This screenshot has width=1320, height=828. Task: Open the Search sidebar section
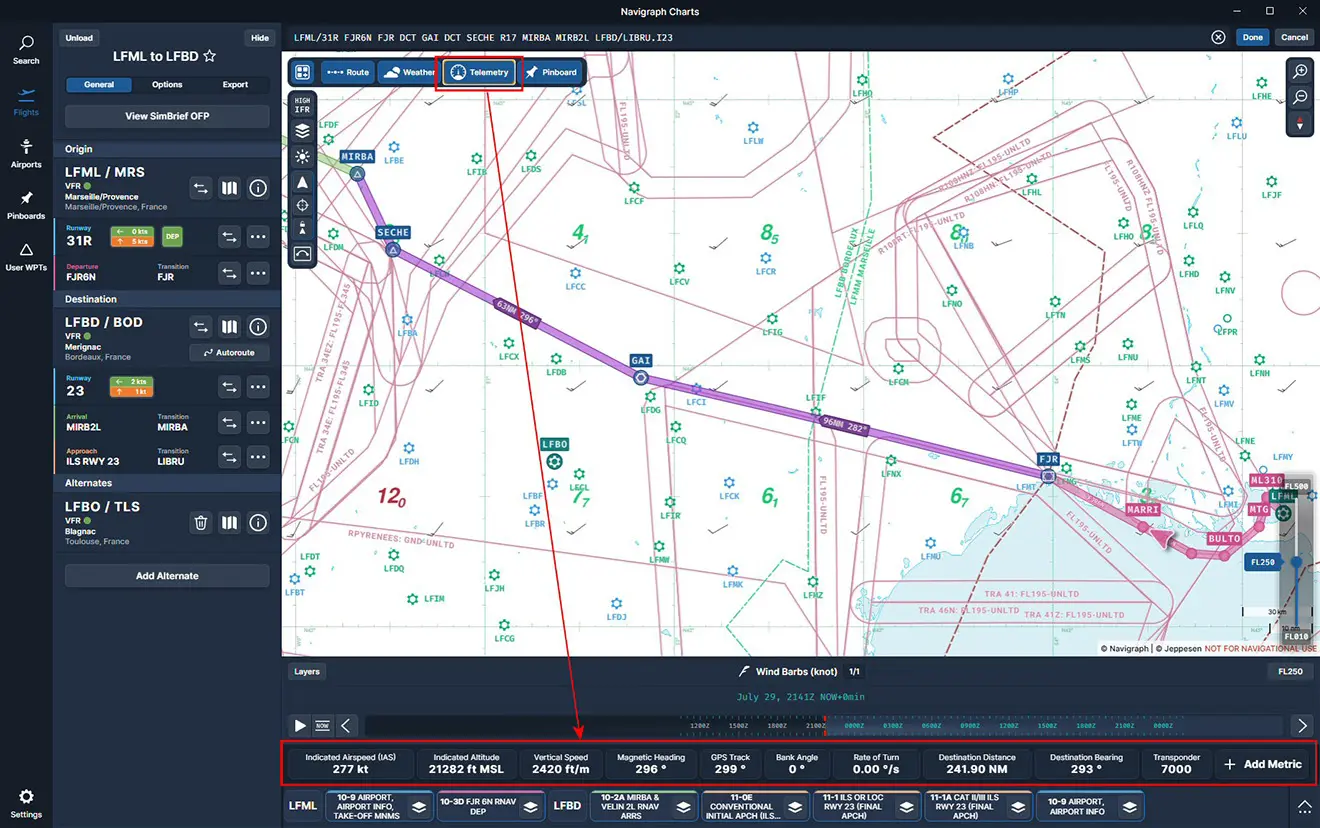pos(26,50)
